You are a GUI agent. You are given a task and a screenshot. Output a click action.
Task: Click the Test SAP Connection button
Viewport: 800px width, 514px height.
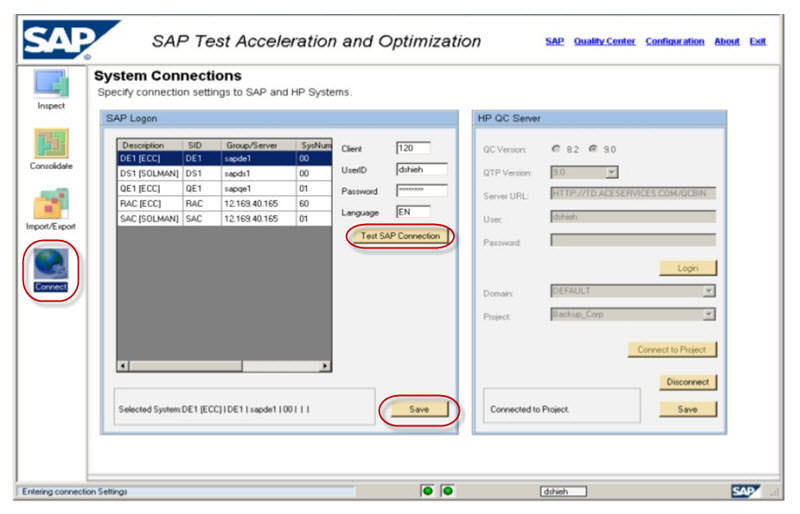point(400,236)
